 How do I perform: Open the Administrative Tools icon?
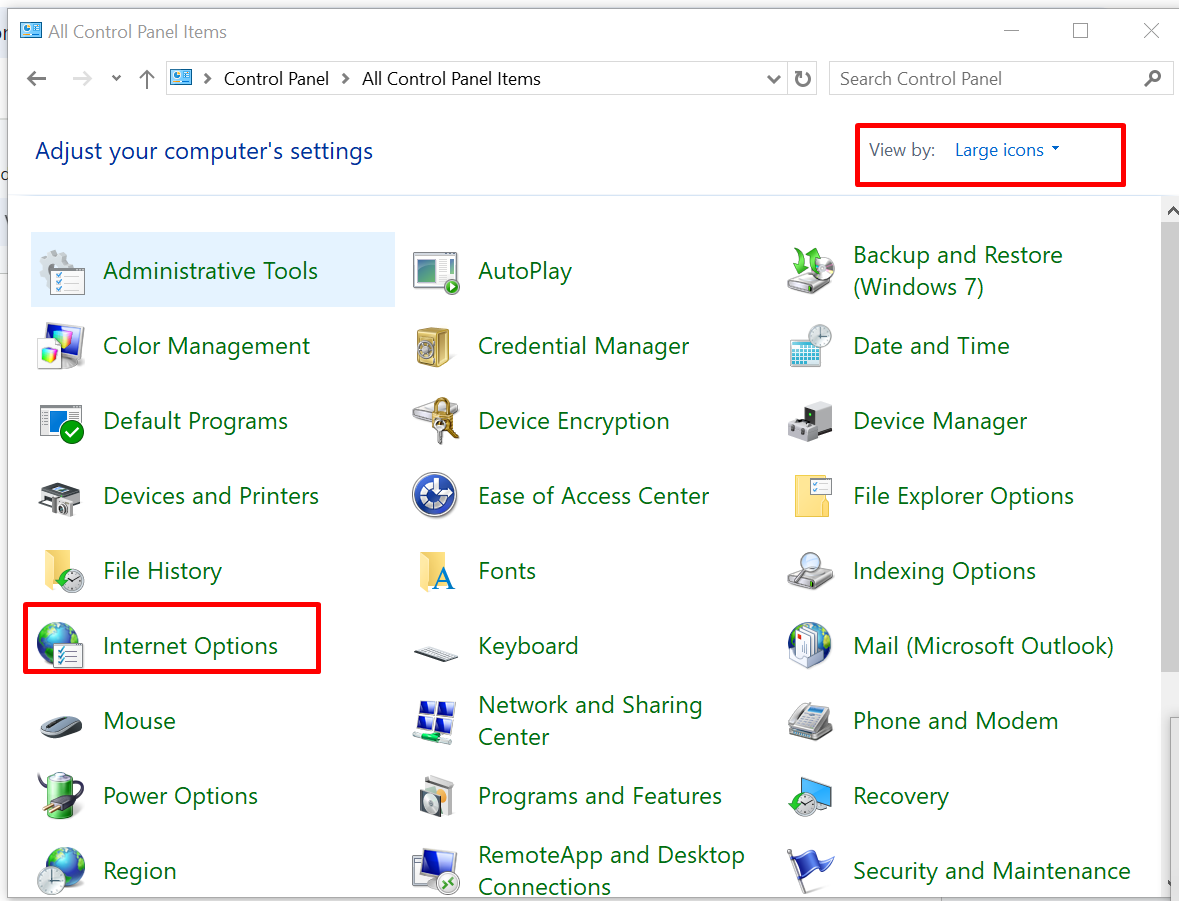62,271
